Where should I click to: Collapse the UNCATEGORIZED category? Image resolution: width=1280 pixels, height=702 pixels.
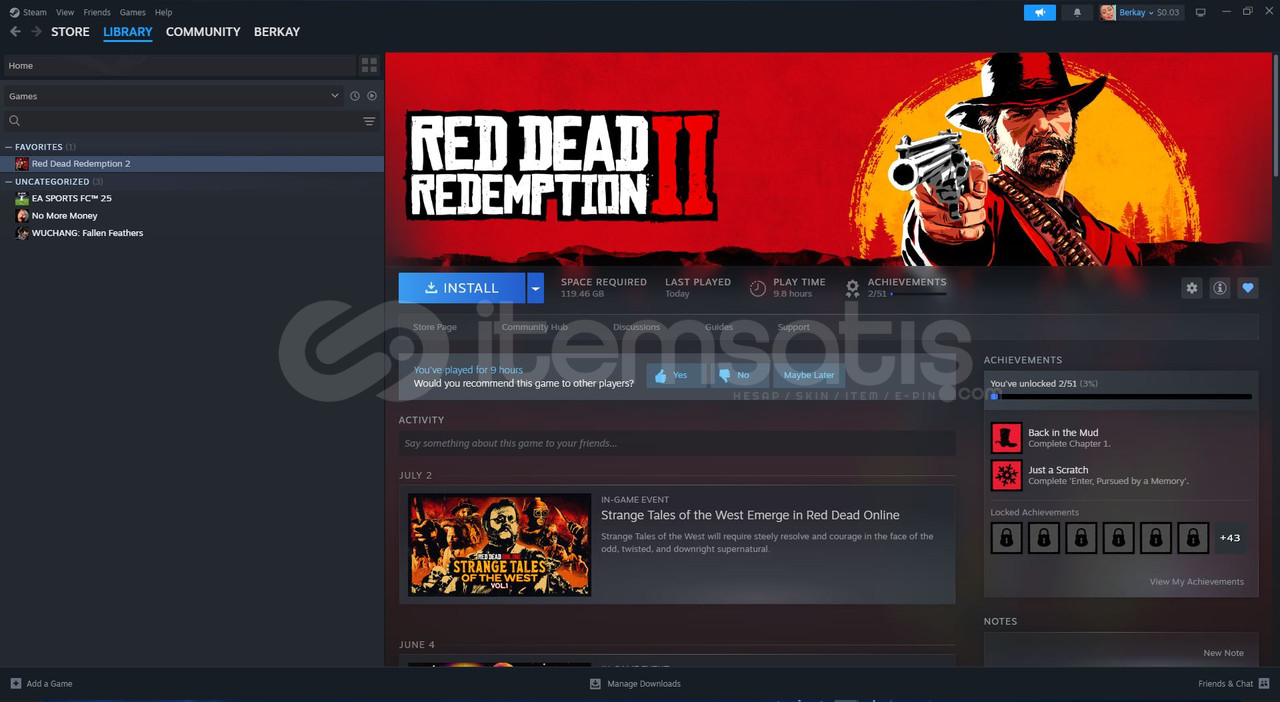tap(8, 182)
